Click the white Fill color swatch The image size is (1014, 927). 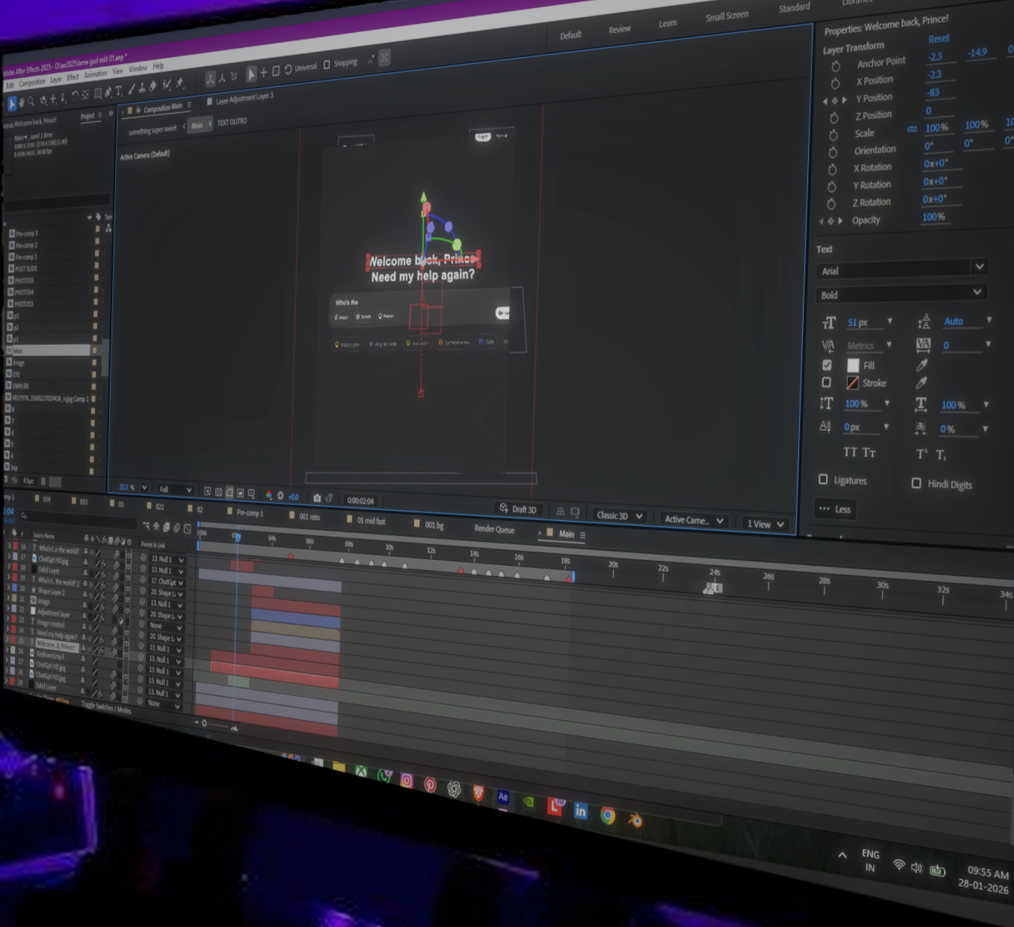coord(853,366)
